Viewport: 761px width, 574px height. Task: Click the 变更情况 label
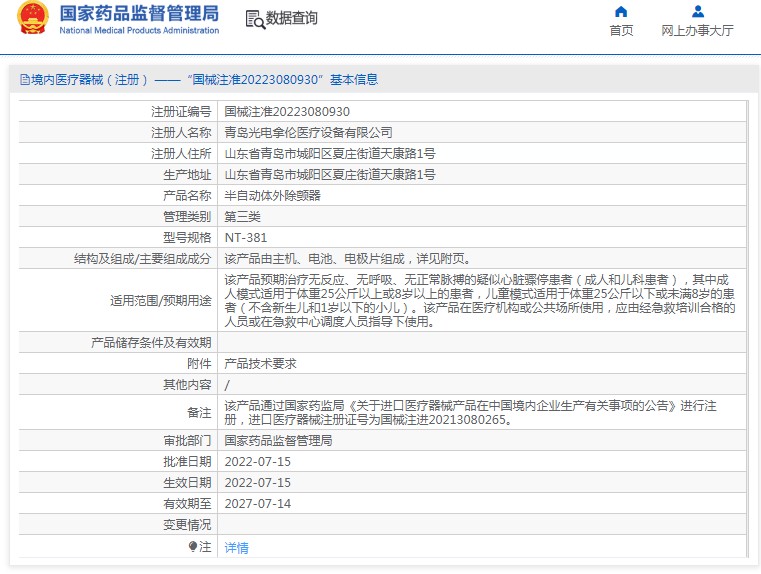[x=187, y=525]
